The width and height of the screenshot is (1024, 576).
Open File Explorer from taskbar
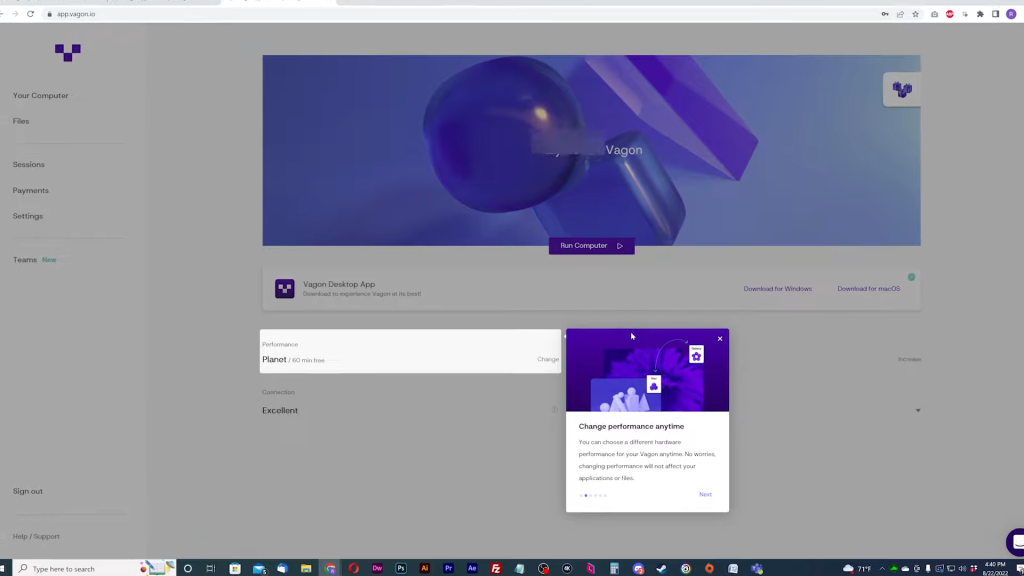306,568
